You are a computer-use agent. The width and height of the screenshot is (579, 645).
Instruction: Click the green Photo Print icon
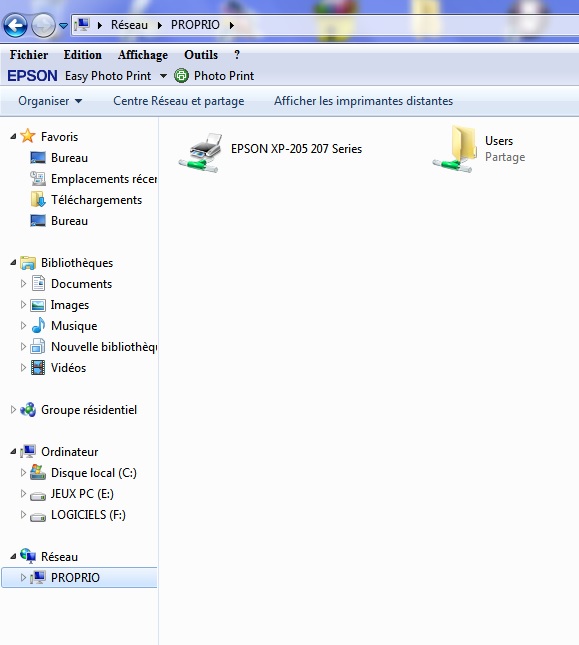pos(181,76)
